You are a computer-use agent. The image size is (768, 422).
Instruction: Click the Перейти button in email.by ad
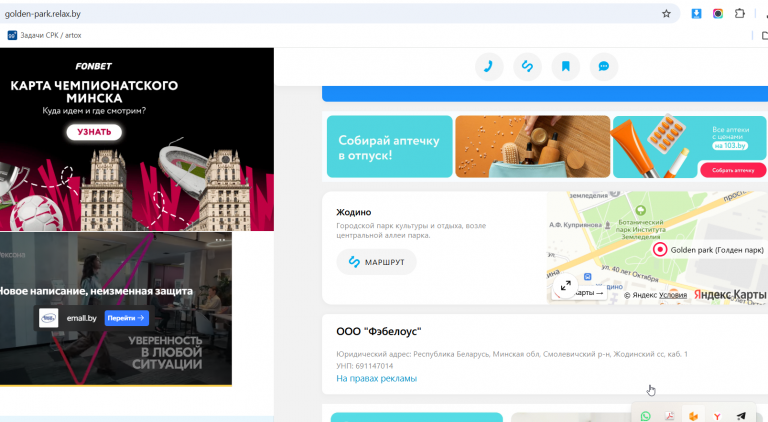tap(126, 318)
